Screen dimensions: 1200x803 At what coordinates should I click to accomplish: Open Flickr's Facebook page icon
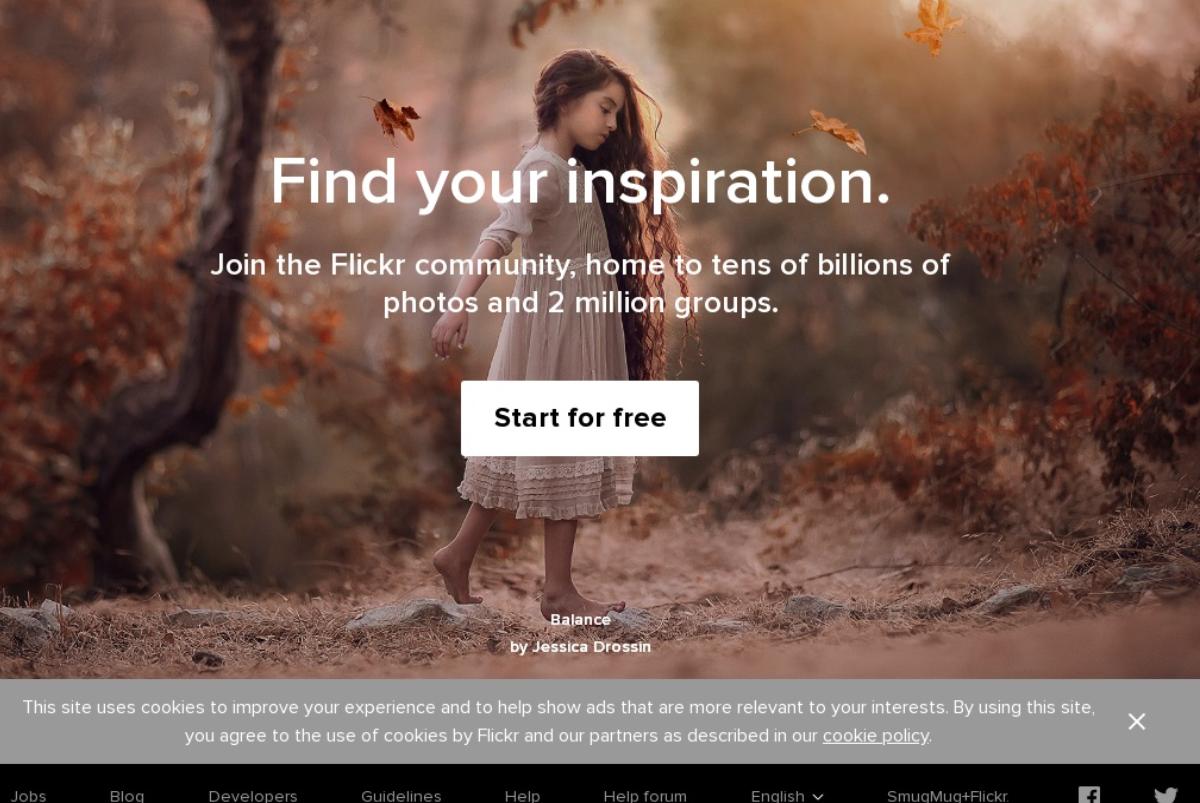coord(1089,796)
